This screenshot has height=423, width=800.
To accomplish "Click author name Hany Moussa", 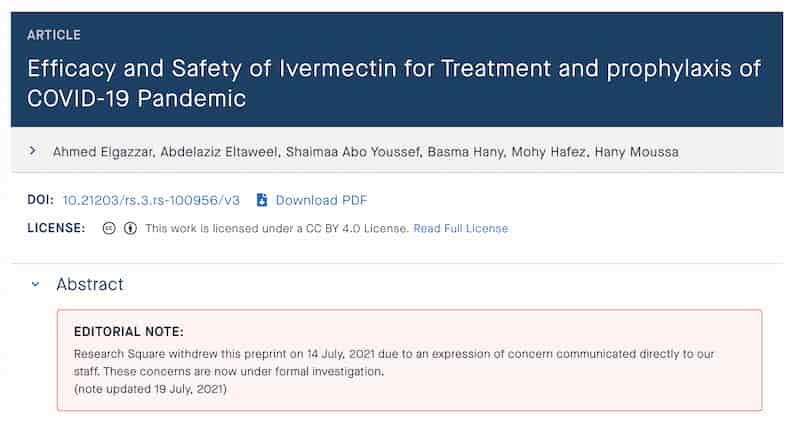I will click(637, 152).
